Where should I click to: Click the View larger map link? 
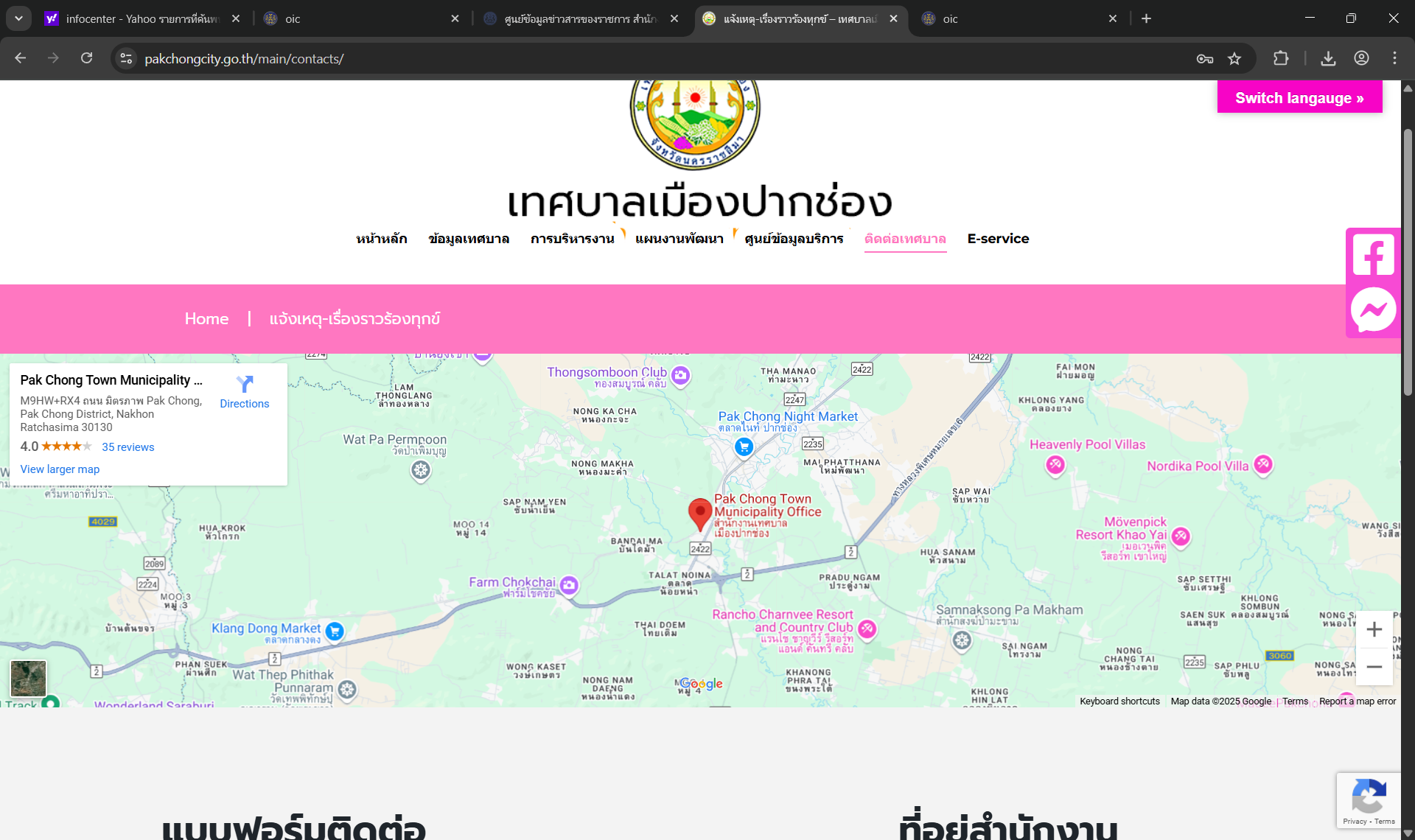point(60,469)
